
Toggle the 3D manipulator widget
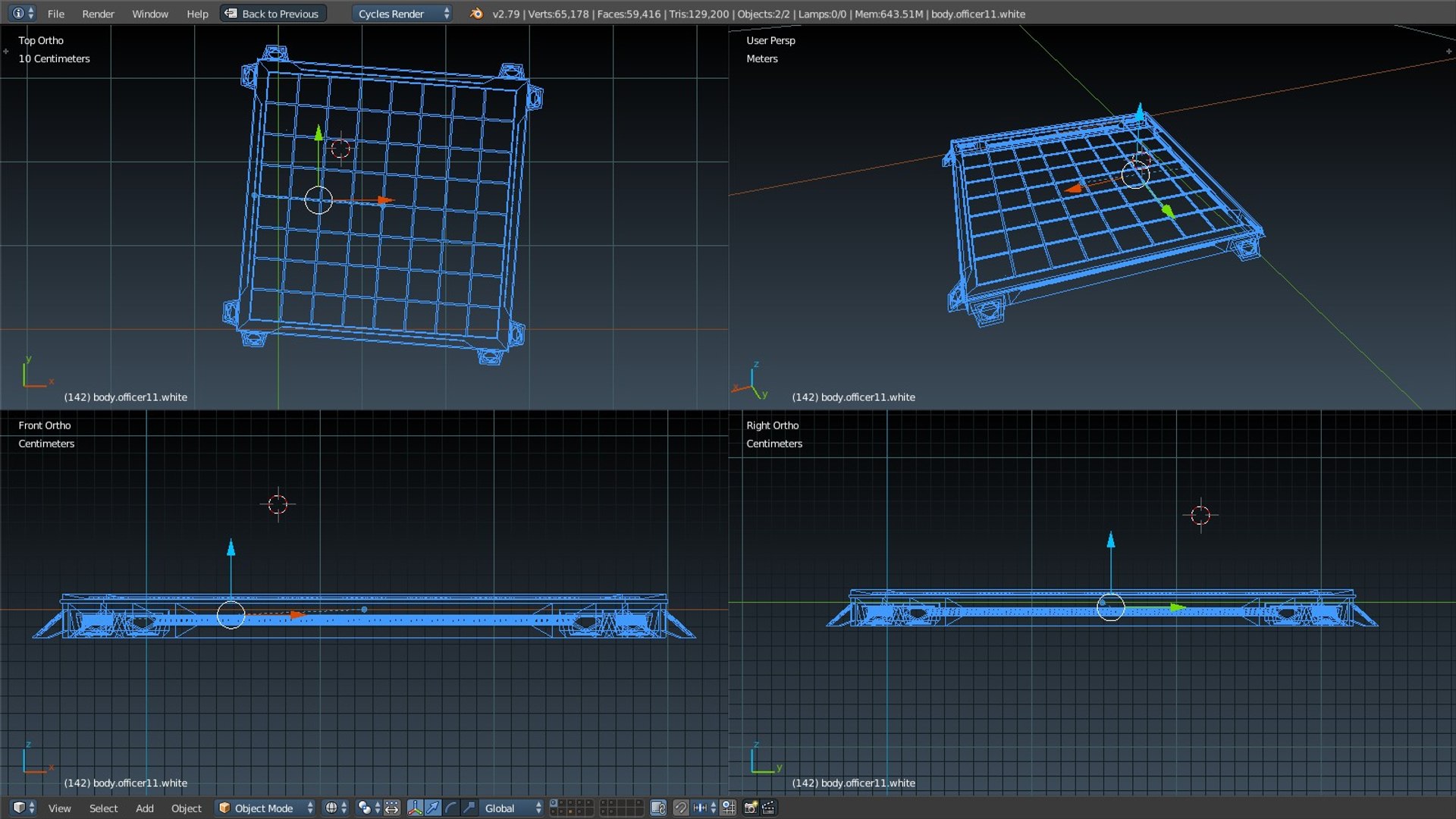(x=415, y=808)
